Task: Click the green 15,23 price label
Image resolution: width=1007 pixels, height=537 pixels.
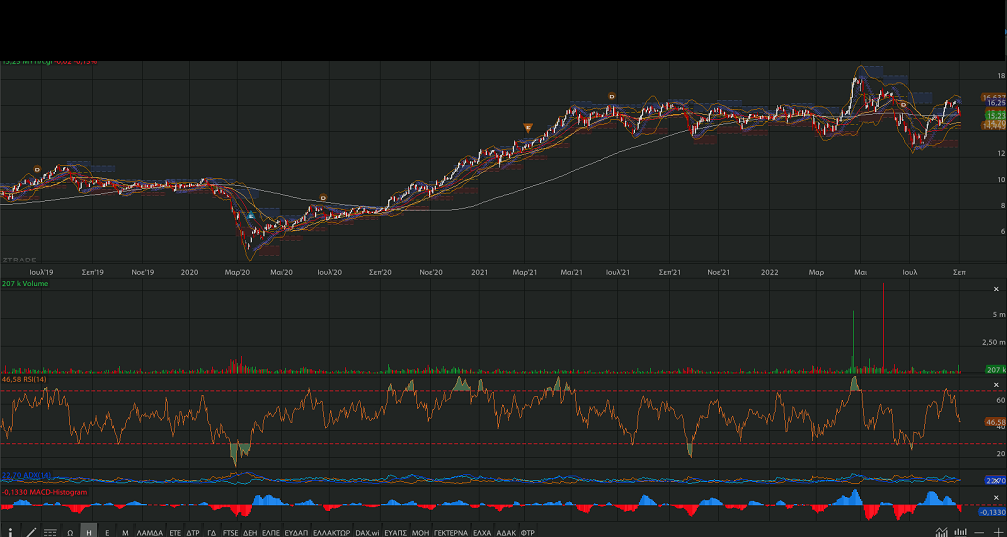Action: tap(994, 115)
